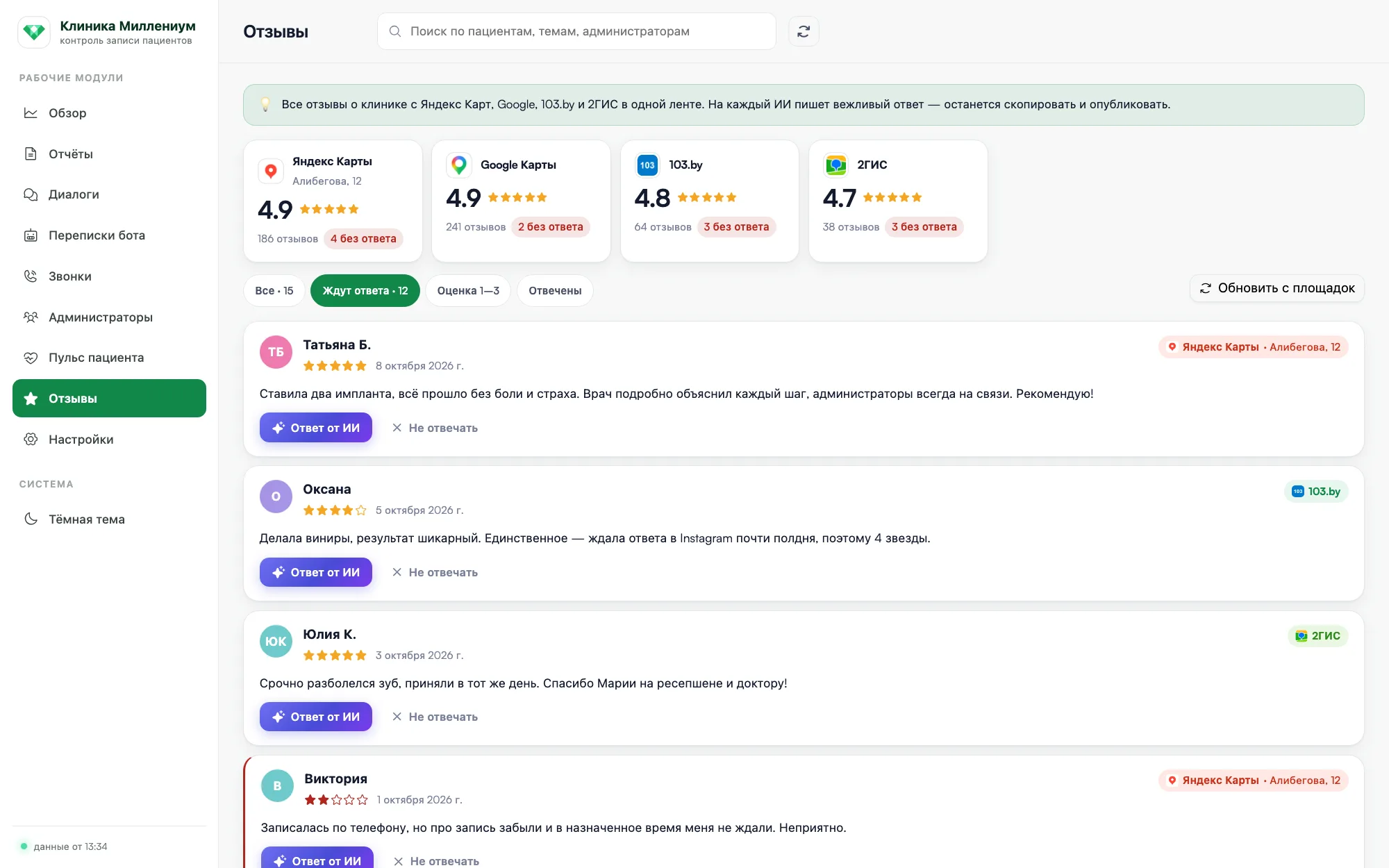Screen dimensions: 1389x868
Task: Toggle Тёмная тема
Action: click(x=109, y=519)
